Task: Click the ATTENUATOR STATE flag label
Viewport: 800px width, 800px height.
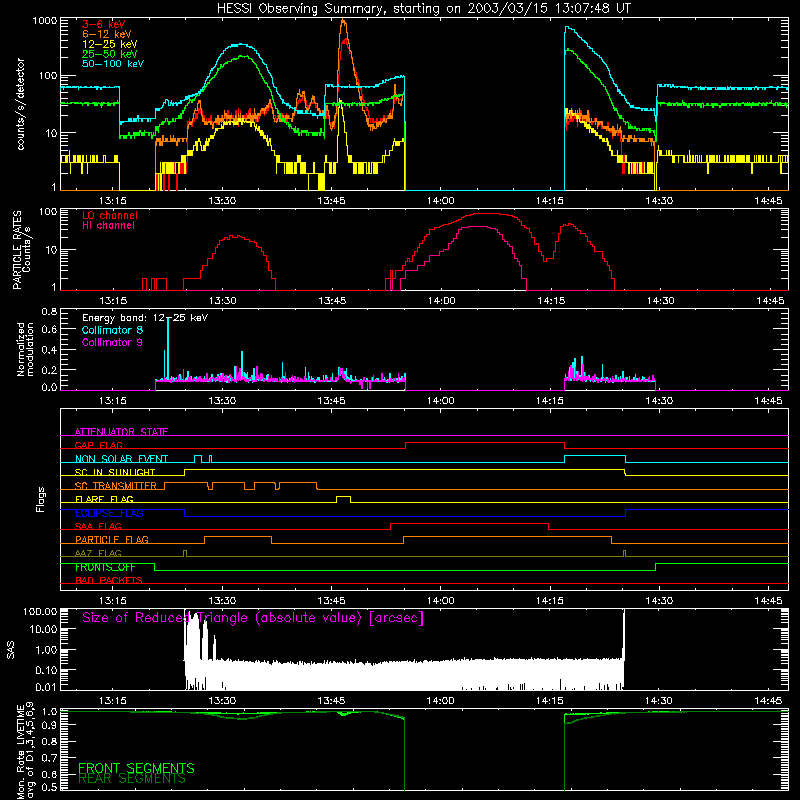Action: coord(121,432)
